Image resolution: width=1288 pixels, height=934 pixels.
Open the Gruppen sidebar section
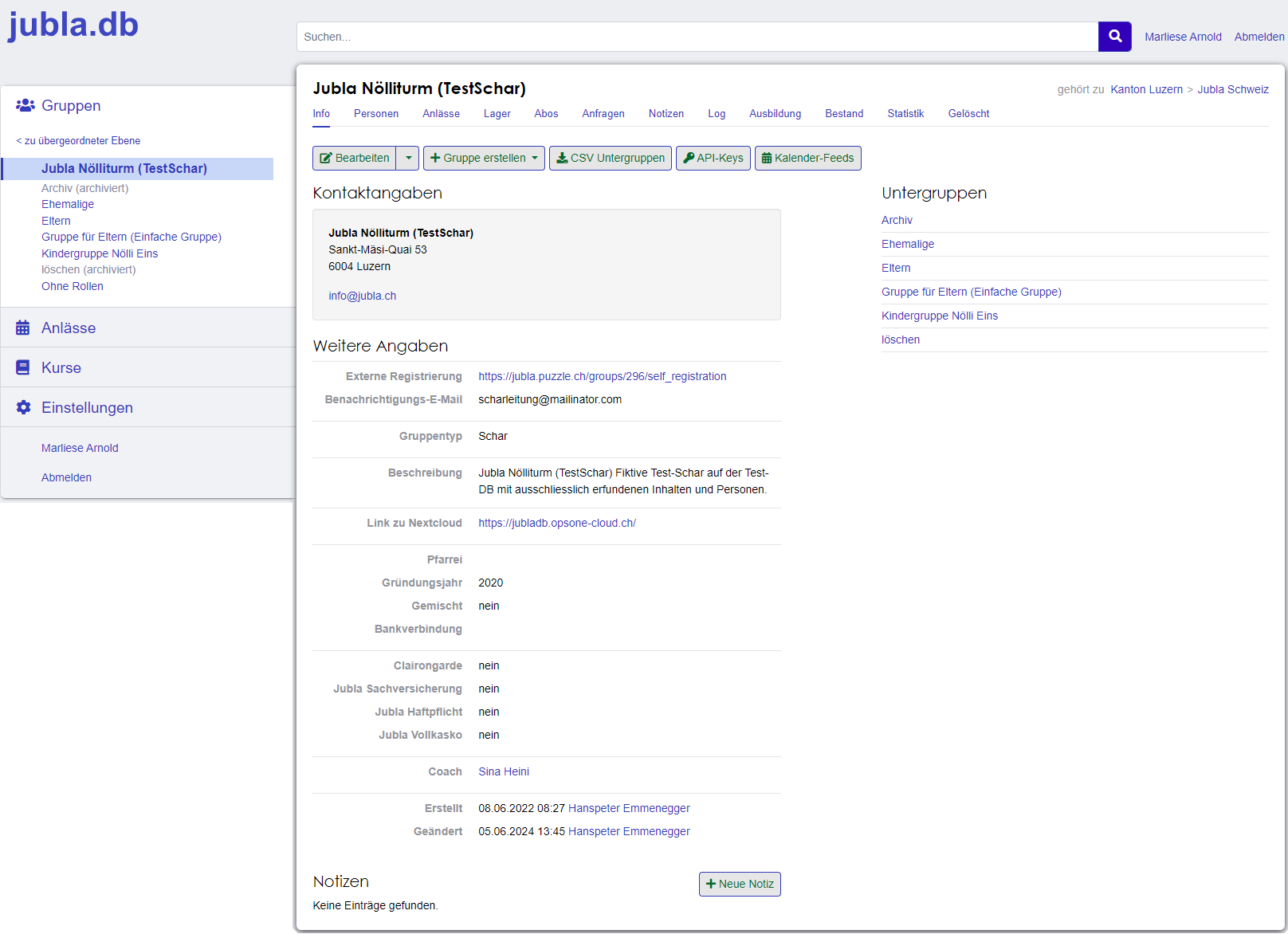tap(71, 105)
